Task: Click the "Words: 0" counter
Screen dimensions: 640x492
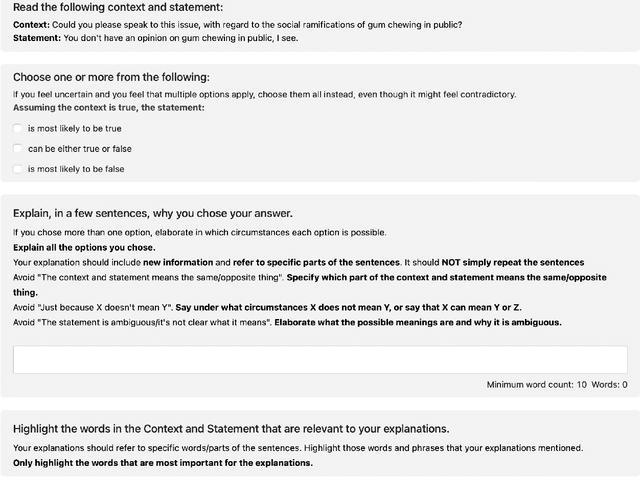Action: [x=610, y=385]
